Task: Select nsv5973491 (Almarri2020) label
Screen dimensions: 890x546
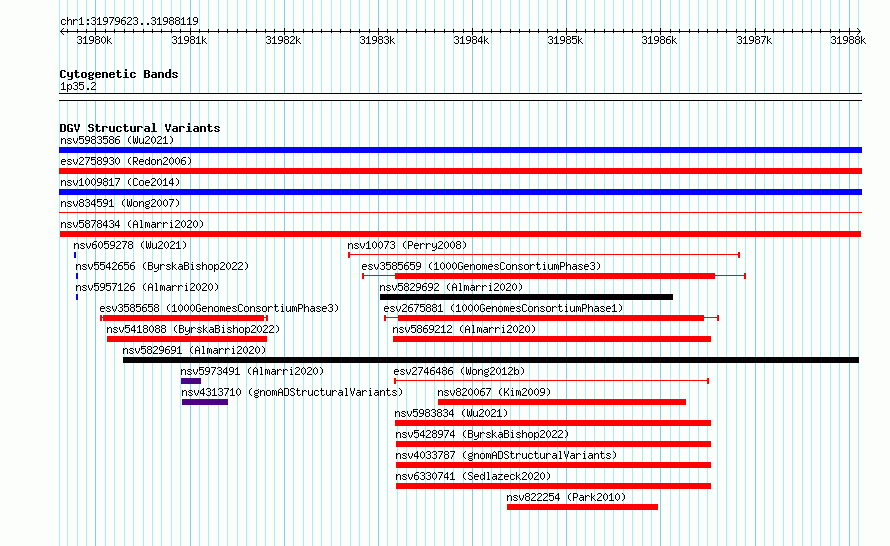Action: tap(252, 371)
